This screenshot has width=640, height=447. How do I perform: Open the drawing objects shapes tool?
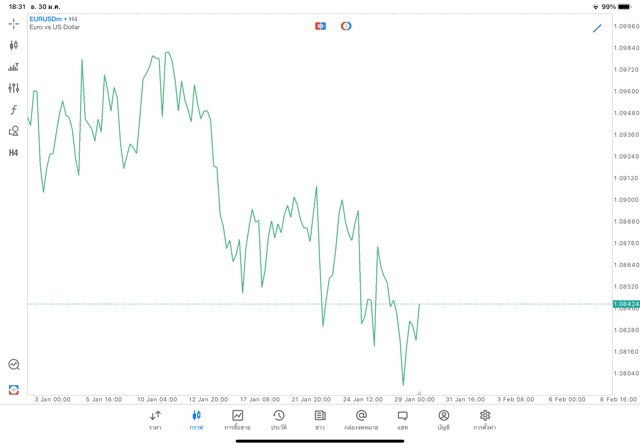[14, 131]
